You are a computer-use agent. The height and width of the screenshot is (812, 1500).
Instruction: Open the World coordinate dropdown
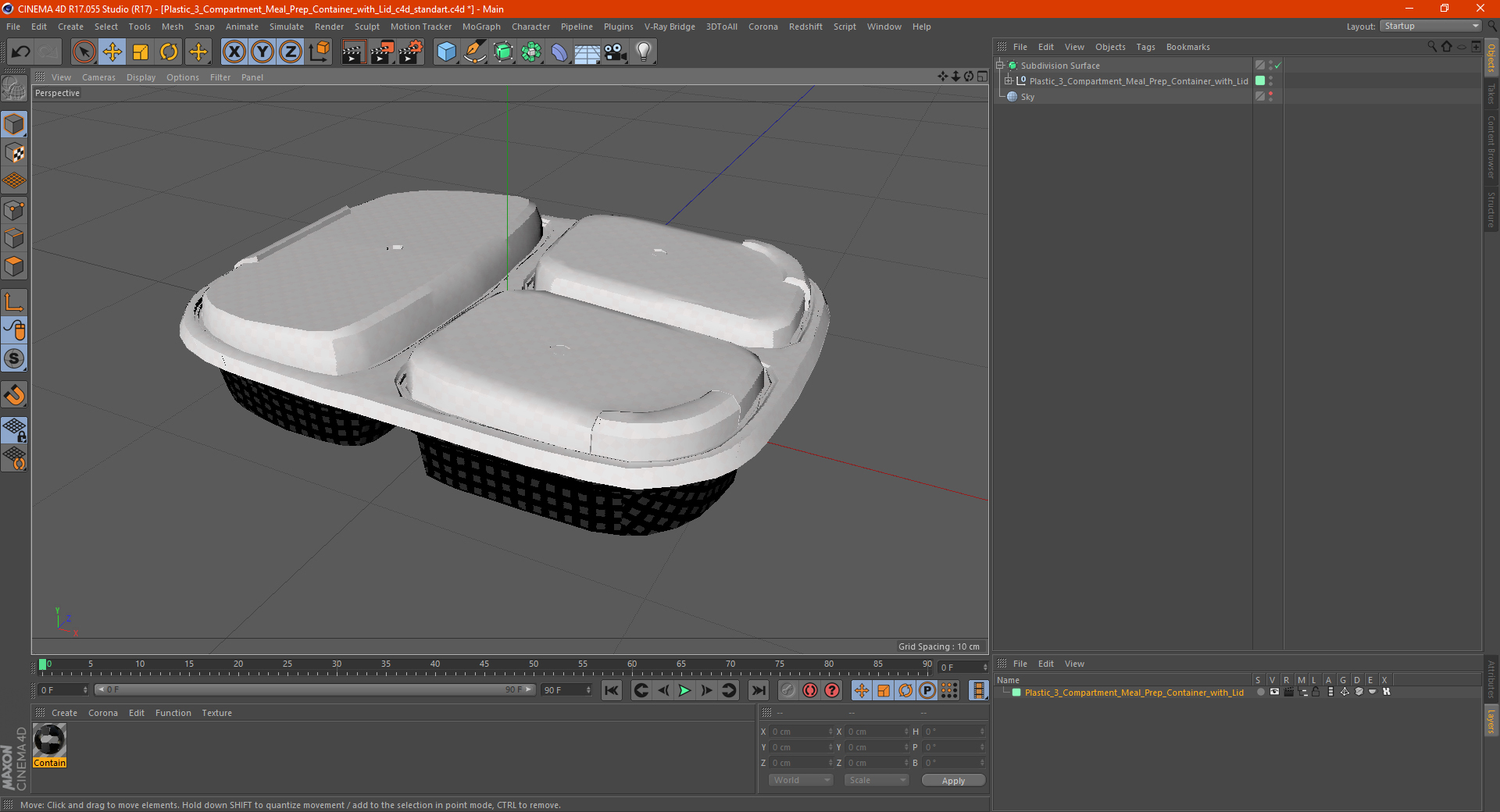coord(801,780)
